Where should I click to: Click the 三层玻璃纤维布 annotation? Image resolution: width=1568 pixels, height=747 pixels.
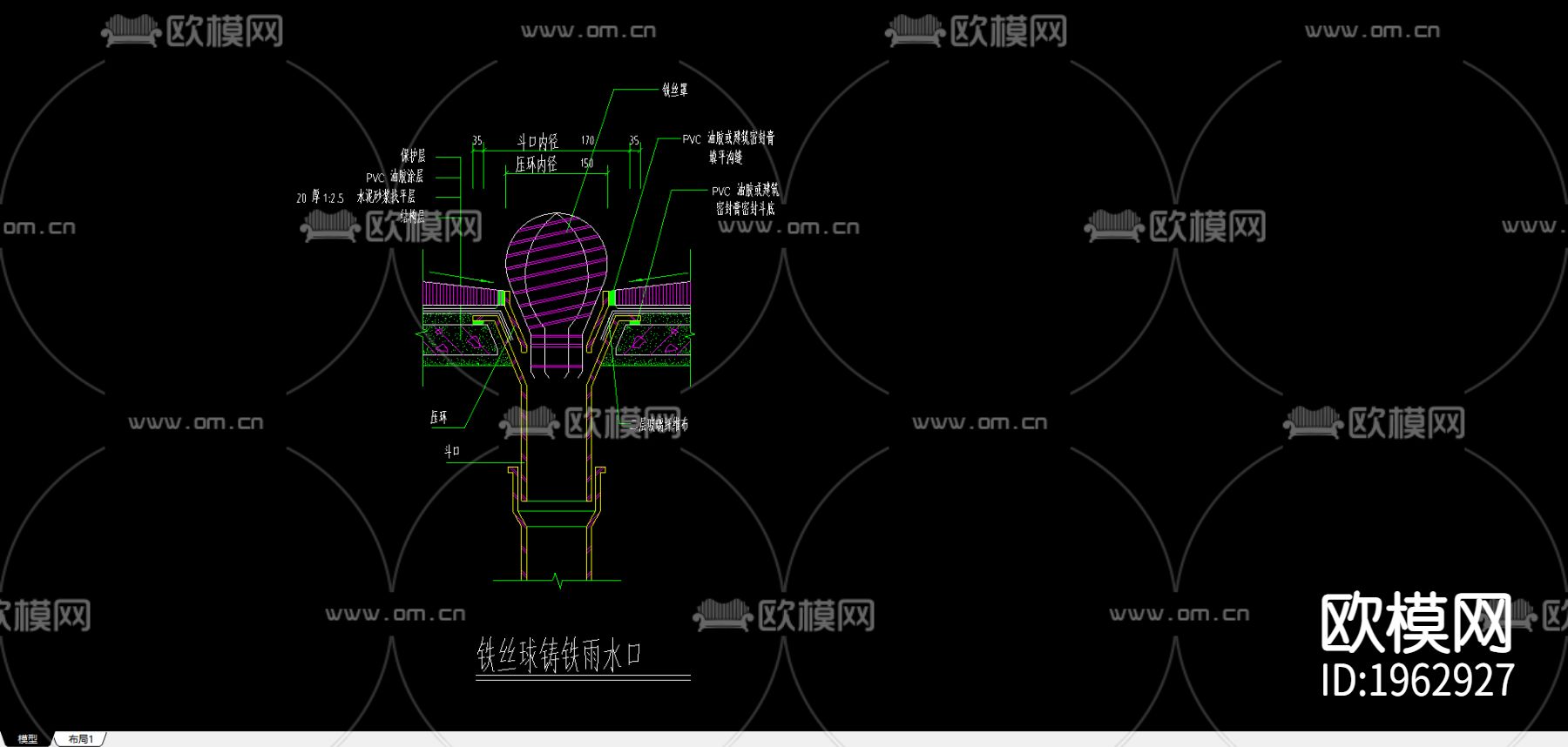(x=659, y=425)
